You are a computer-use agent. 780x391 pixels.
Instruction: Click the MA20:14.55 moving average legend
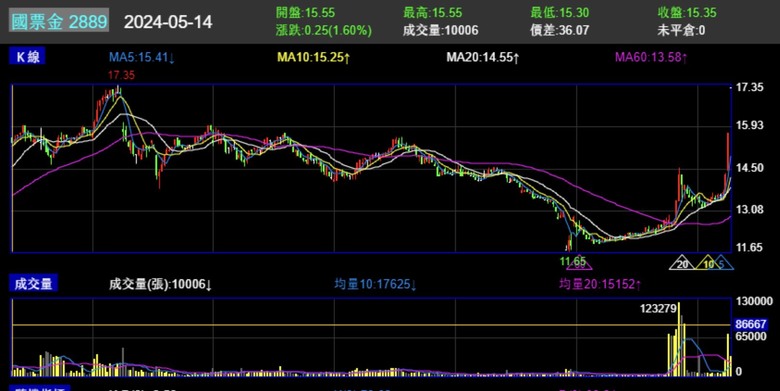tap(483, 57)
